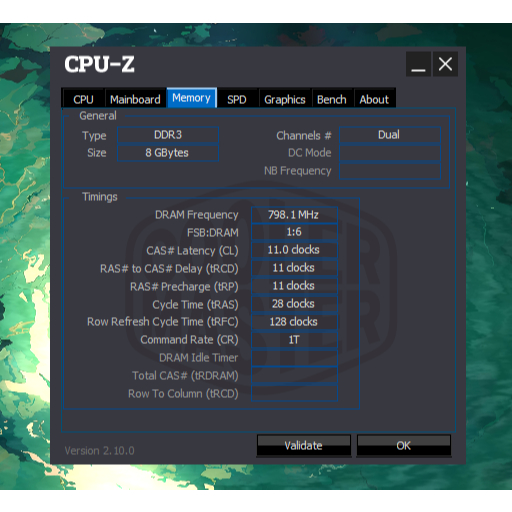Viewport: 512px width, 512px height.
Task: Go to the About tab
Action: point(374,99)
